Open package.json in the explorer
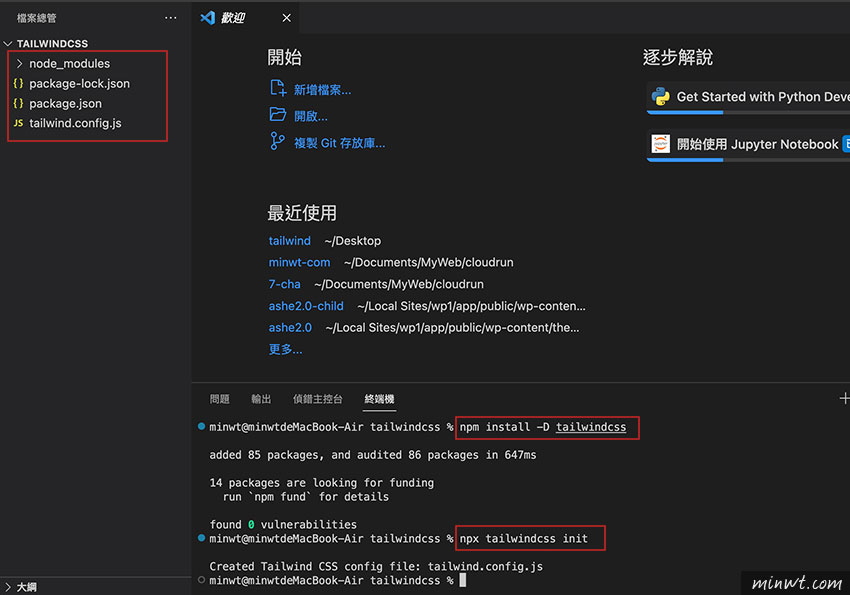This screenshot has height=595, width=850. 66,103
